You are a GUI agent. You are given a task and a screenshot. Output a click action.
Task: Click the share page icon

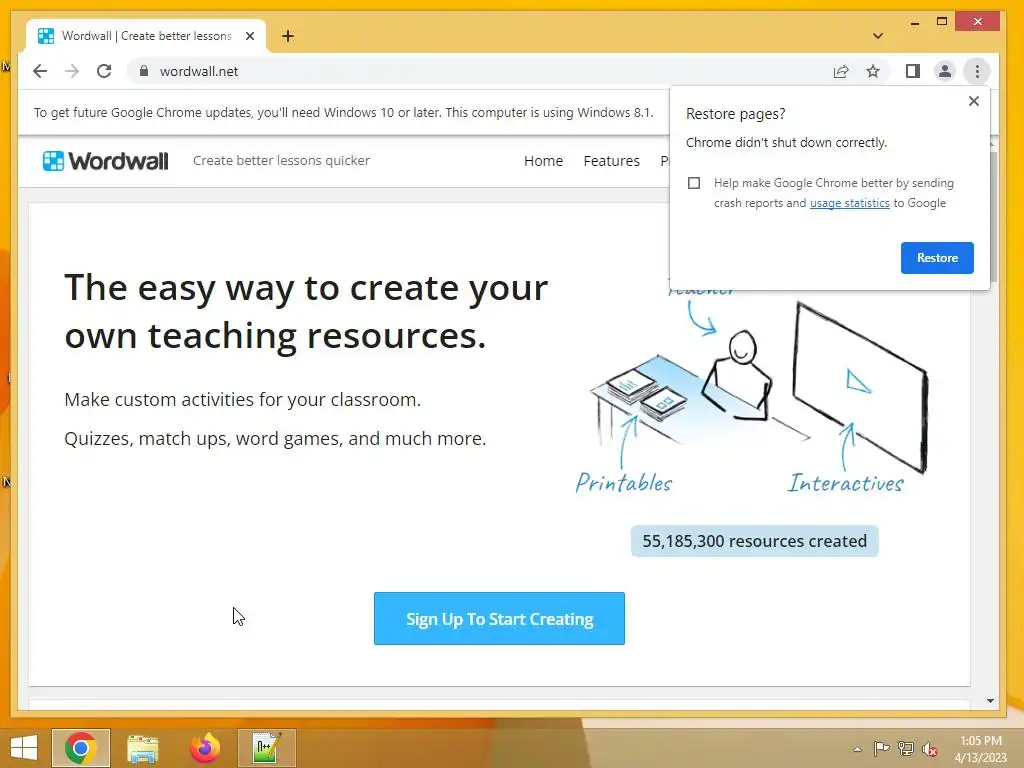[841, 71]
